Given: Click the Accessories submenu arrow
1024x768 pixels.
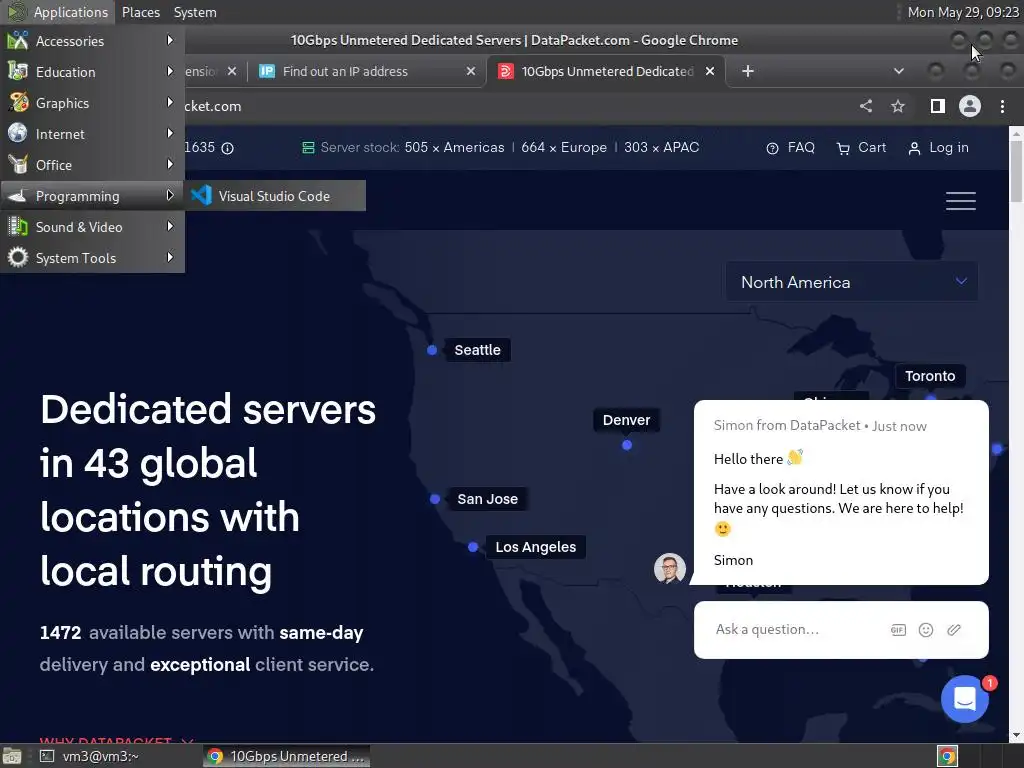Looking at the screenshot, I should pos(170,40).
